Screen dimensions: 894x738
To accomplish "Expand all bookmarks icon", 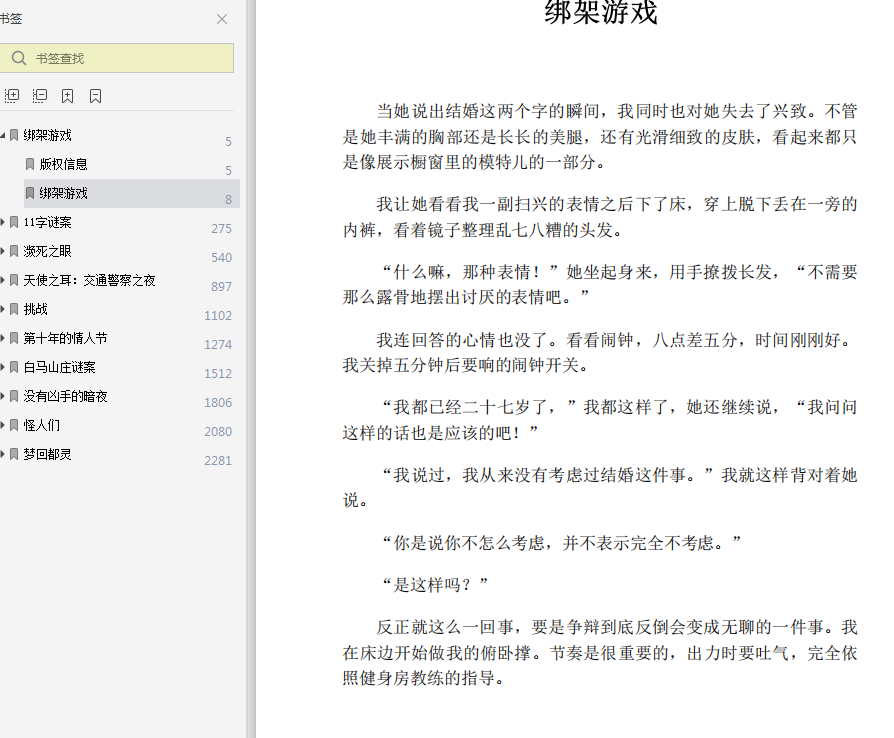I will [12, 96].
